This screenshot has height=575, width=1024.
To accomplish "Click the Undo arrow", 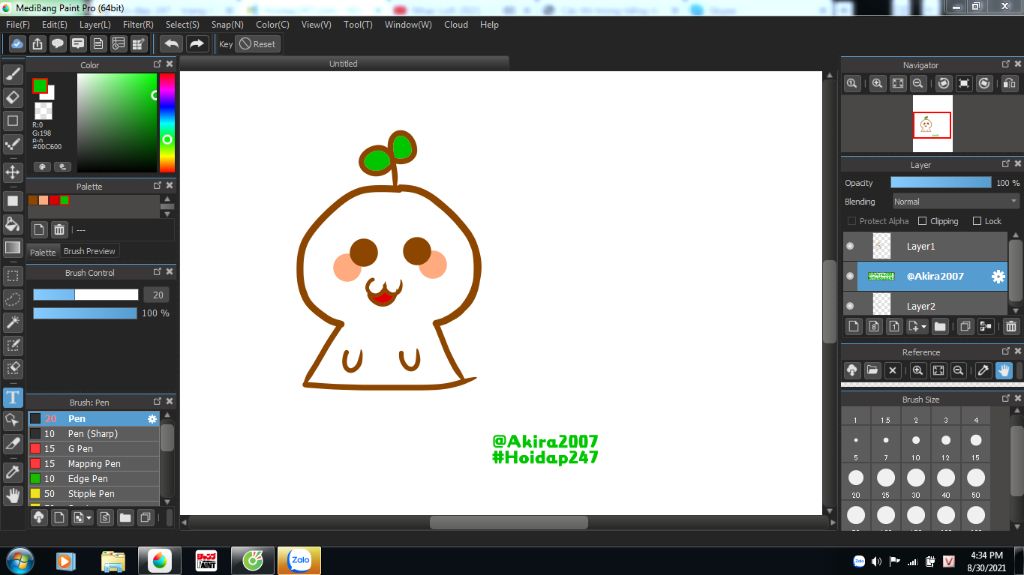I will (x=172, y=44).
